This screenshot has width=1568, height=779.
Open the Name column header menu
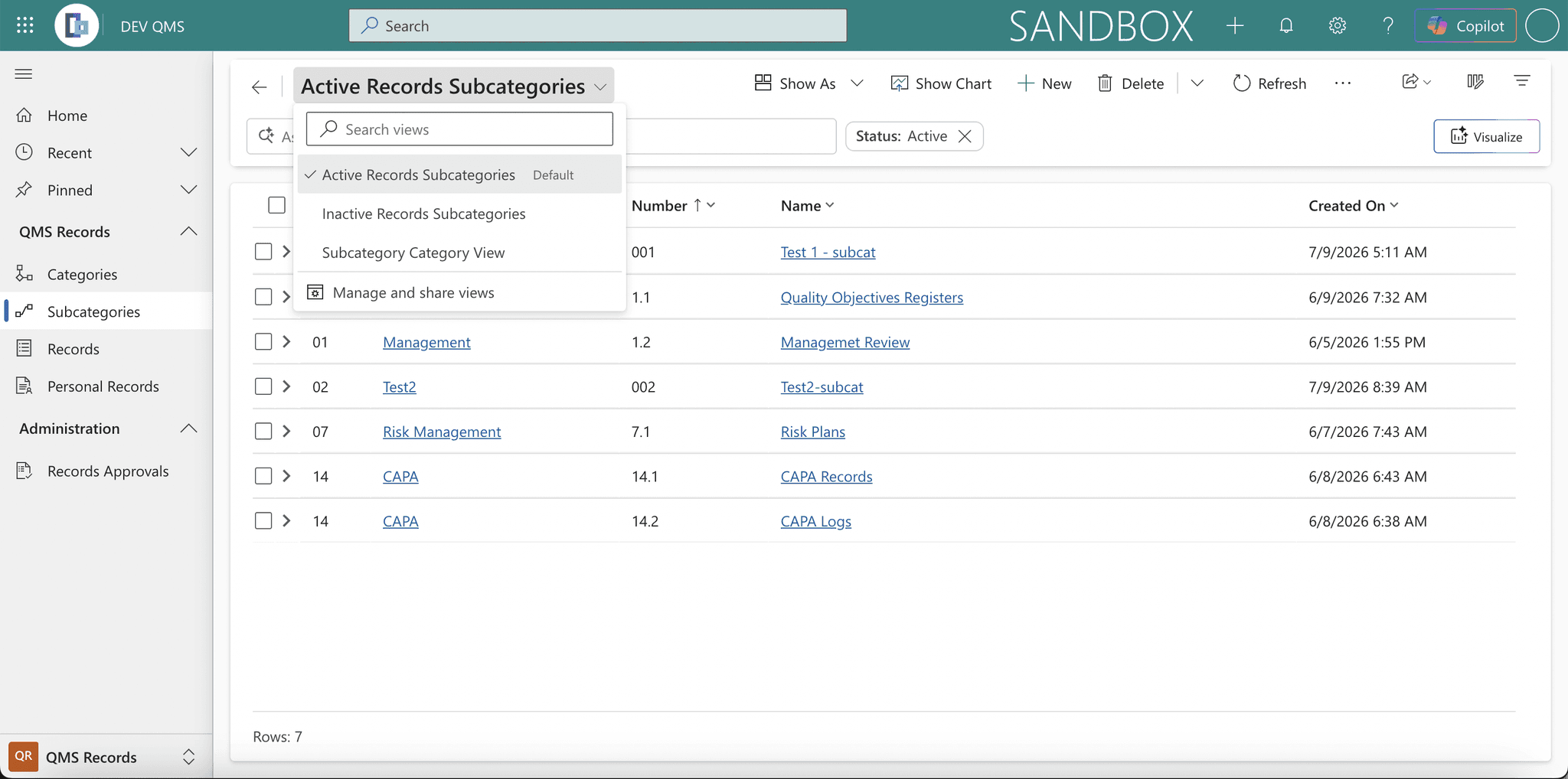[x=808, y=205]
